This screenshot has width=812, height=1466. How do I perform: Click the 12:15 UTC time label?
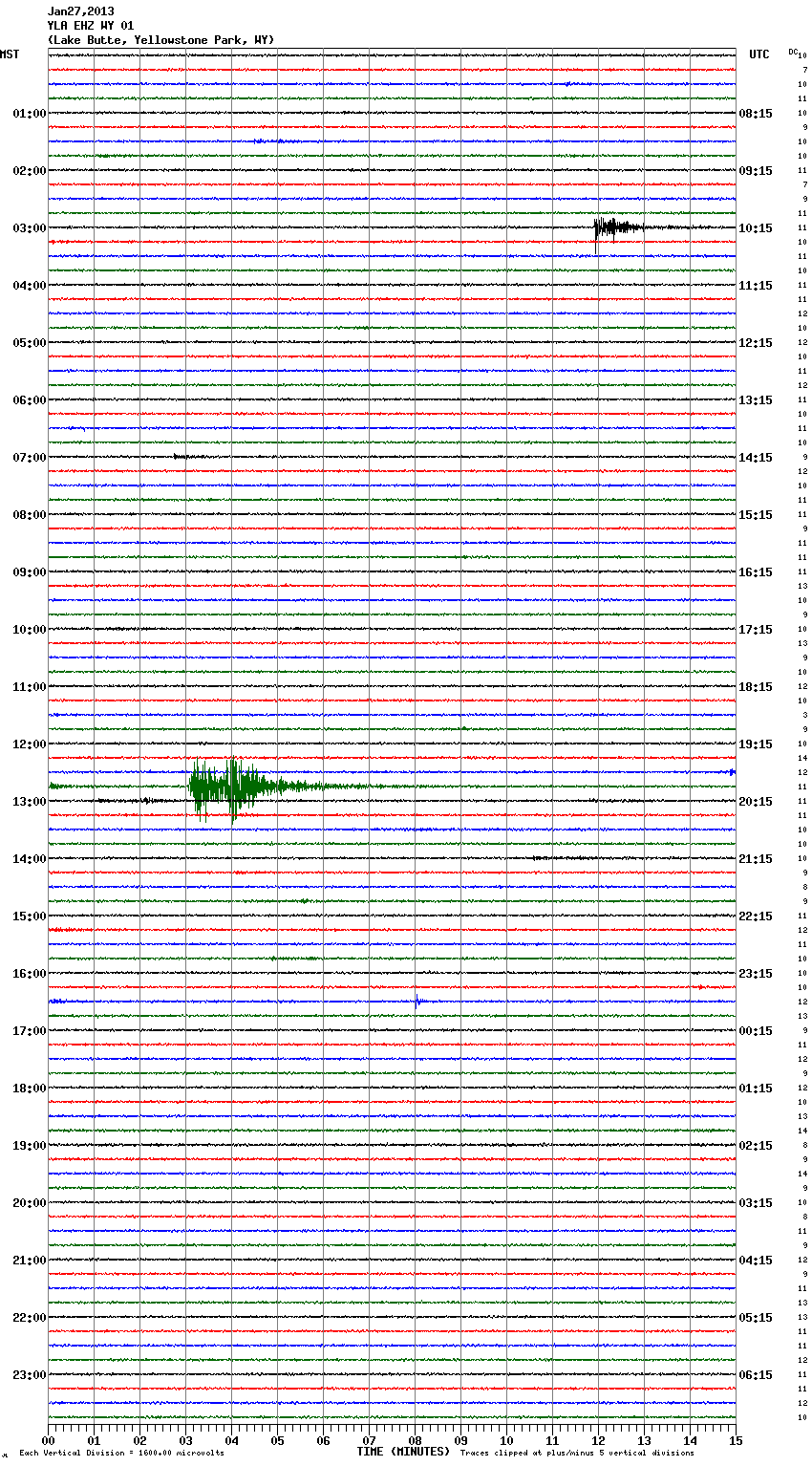coord(756,343)
